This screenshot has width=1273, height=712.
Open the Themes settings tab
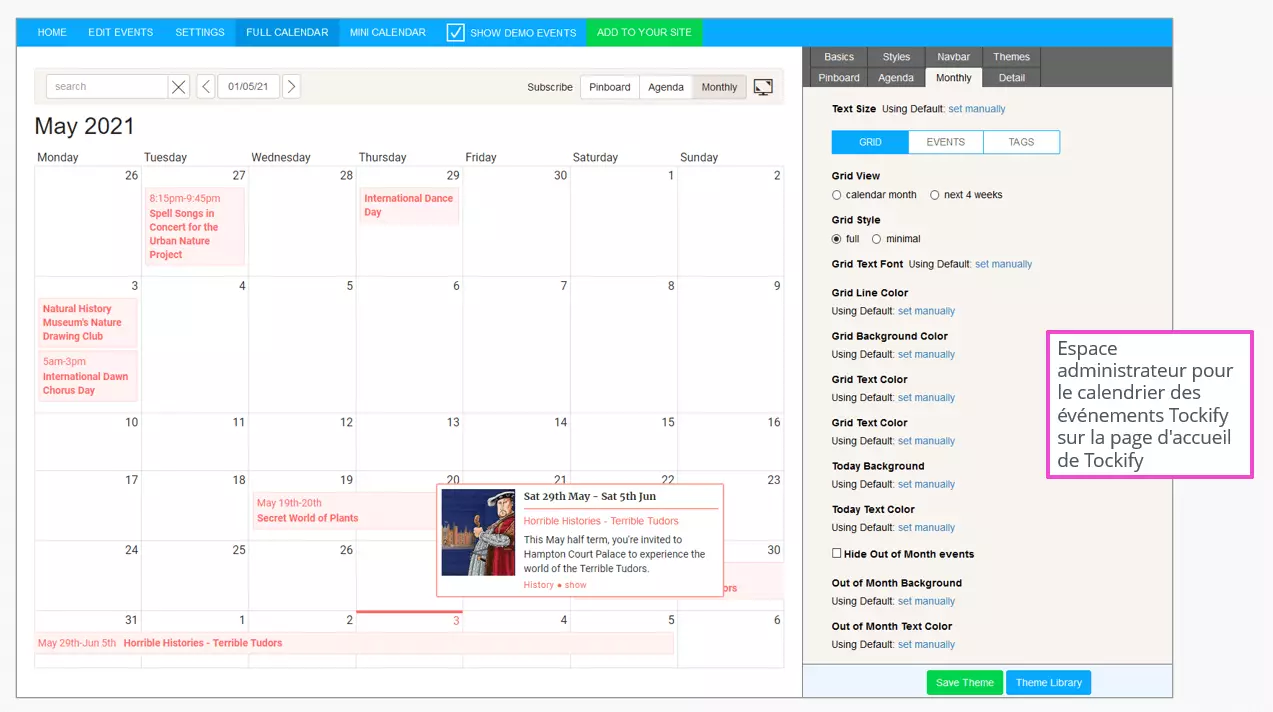(x=1012, y=57)
